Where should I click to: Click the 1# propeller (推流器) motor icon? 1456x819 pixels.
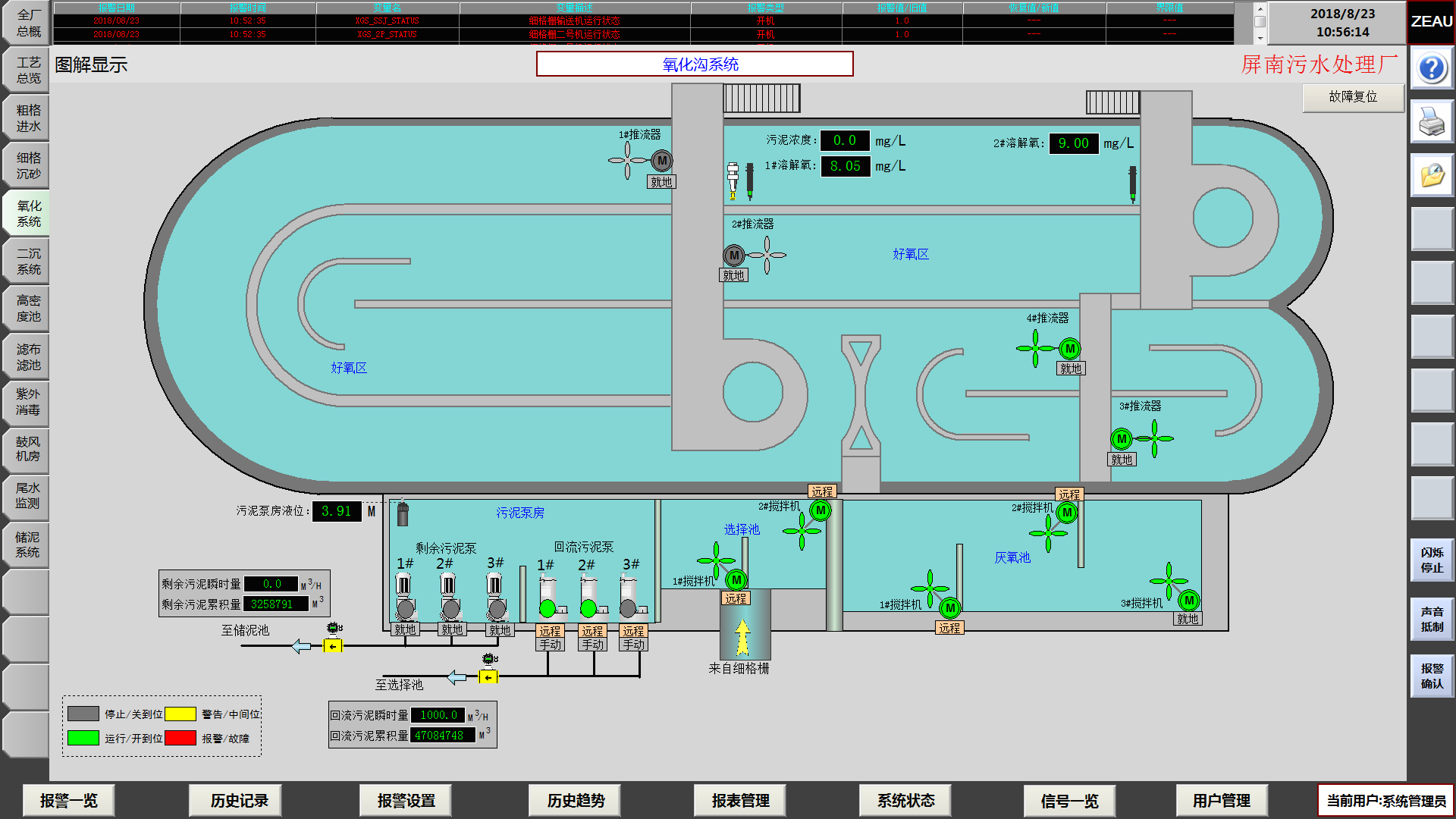click(x=662, y=161)
